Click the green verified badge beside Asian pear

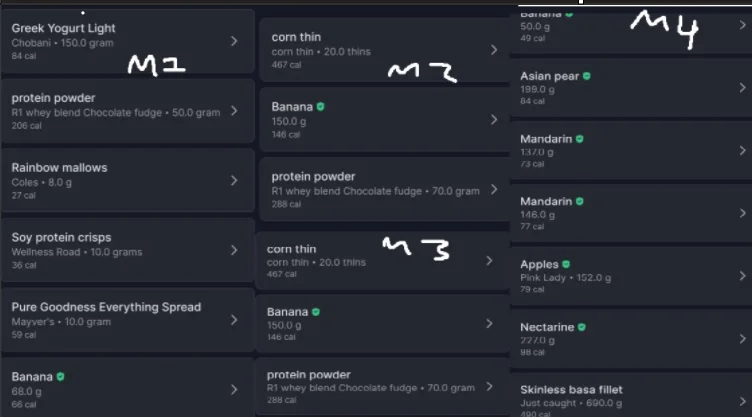point(587,76)
